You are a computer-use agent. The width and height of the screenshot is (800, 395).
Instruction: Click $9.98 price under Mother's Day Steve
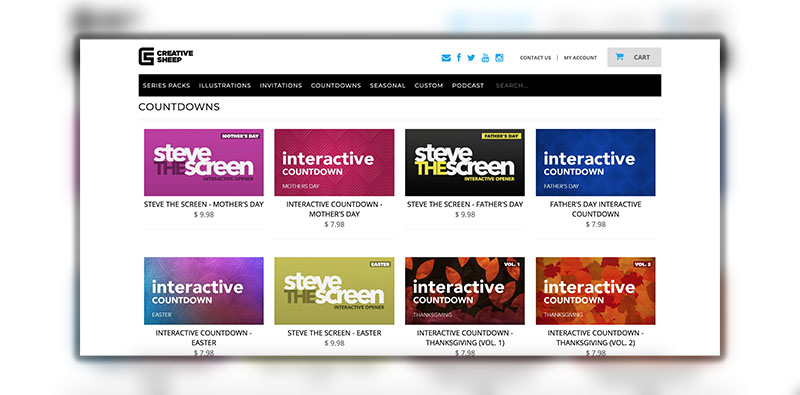(204, 214)
